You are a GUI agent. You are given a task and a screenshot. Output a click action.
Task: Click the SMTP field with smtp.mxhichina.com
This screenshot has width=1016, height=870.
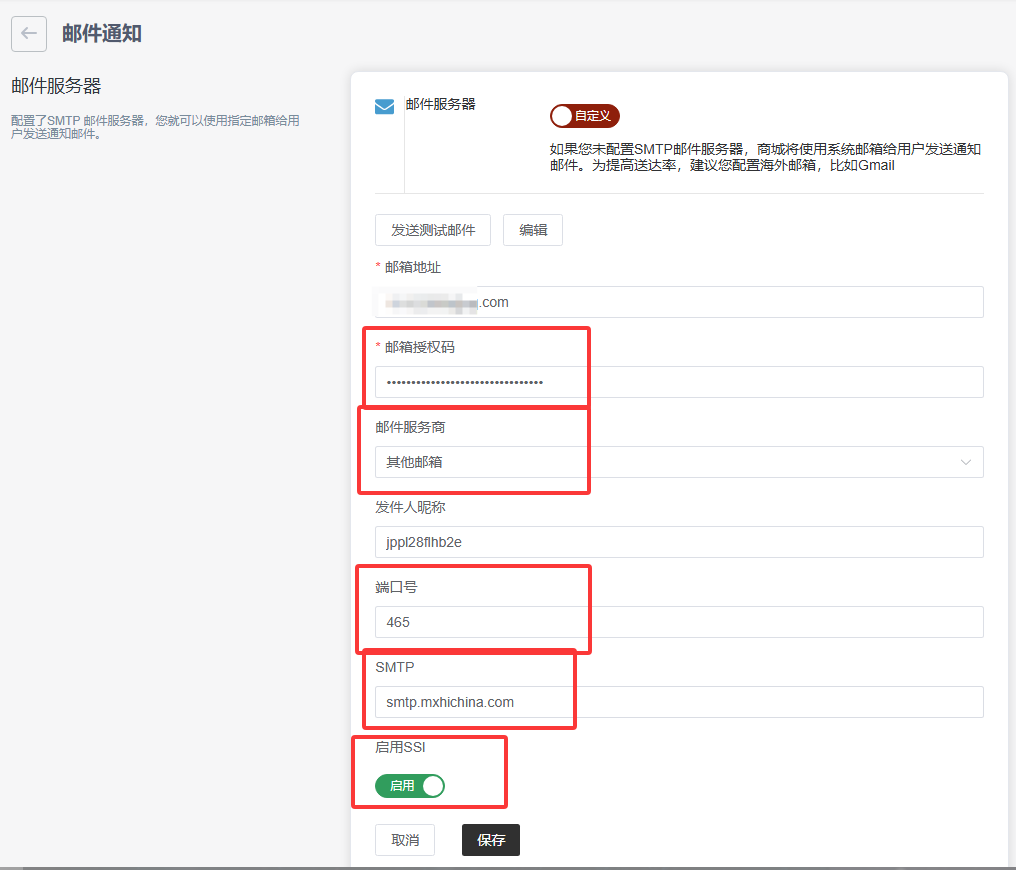pos(678,702)
